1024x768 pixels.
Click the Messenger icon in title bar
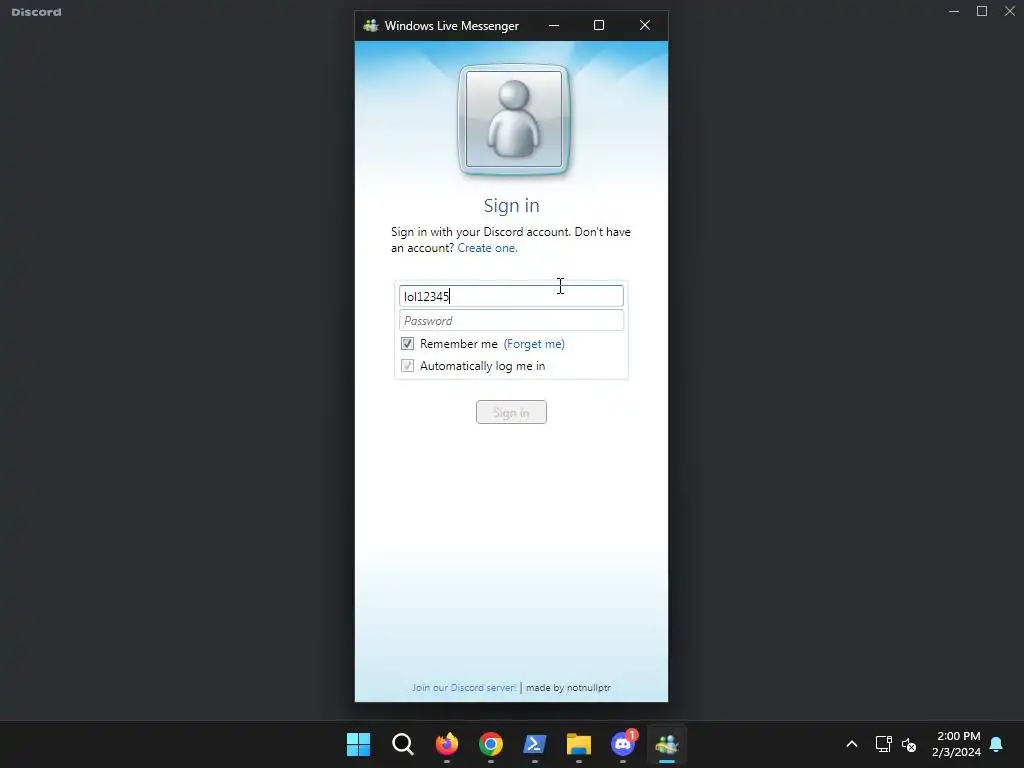371,25
